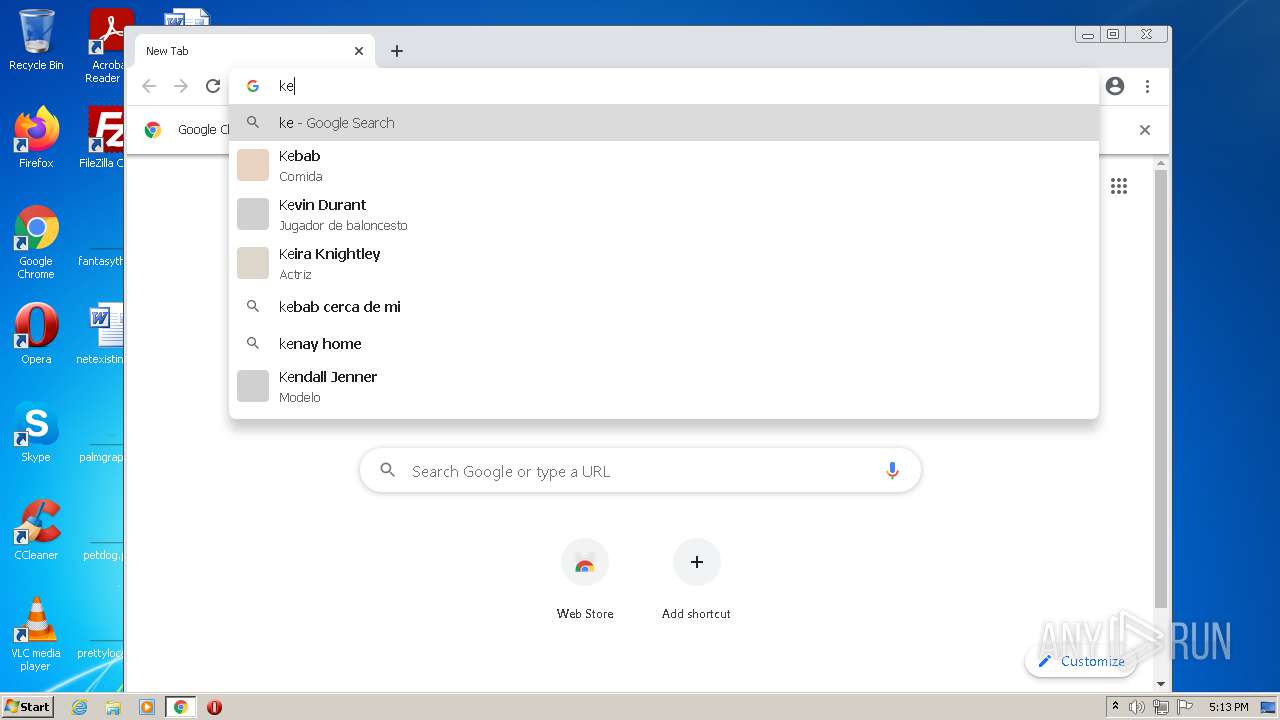Click the volume speaker tray icon
This screenshot has width=1280, height=720.
(1137, 707)
